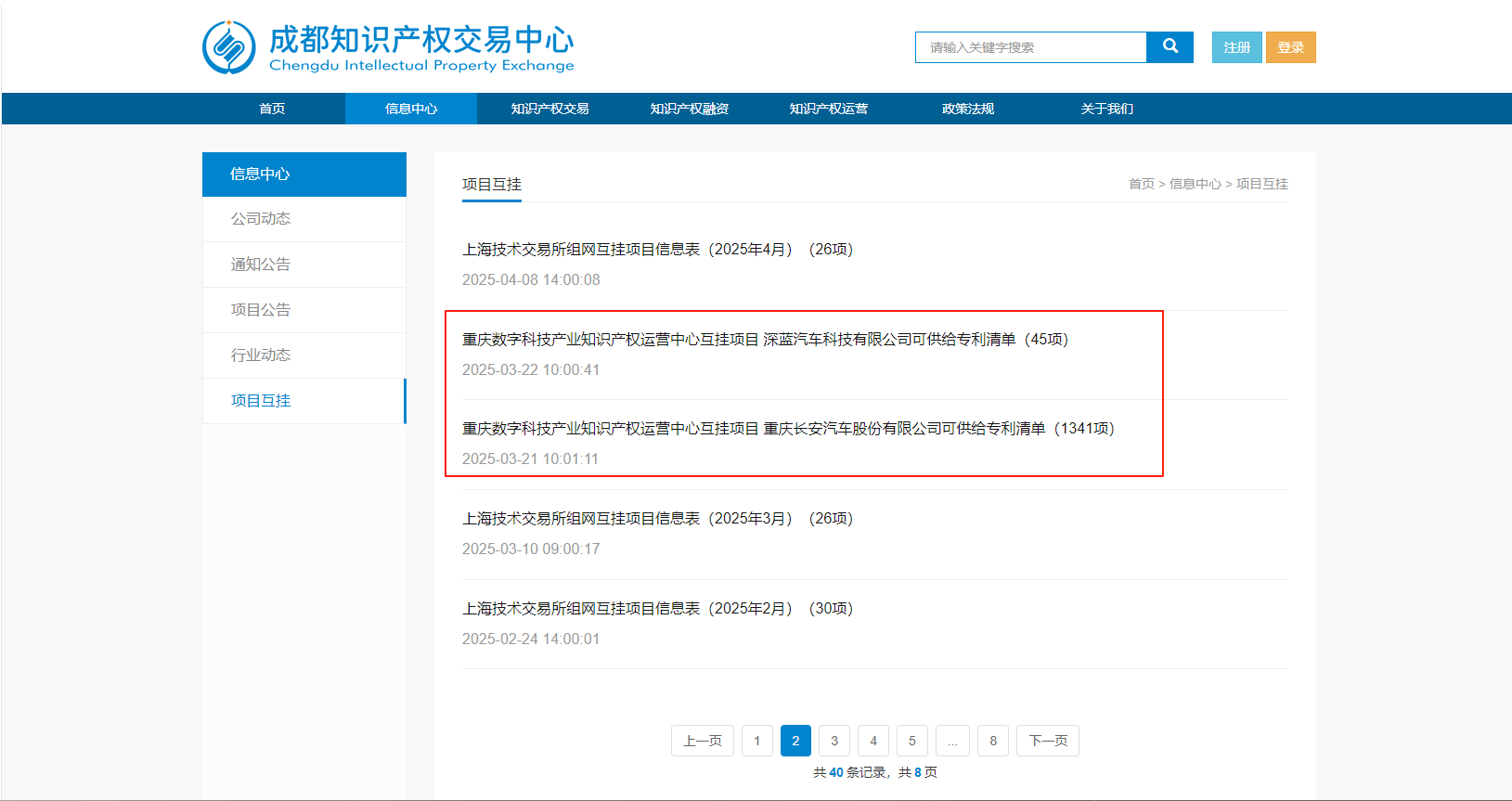This screenshot has width=1512, height=801.
Task: Click 项目互挂 in the breadcrumb
Action: click(1262, 184)
